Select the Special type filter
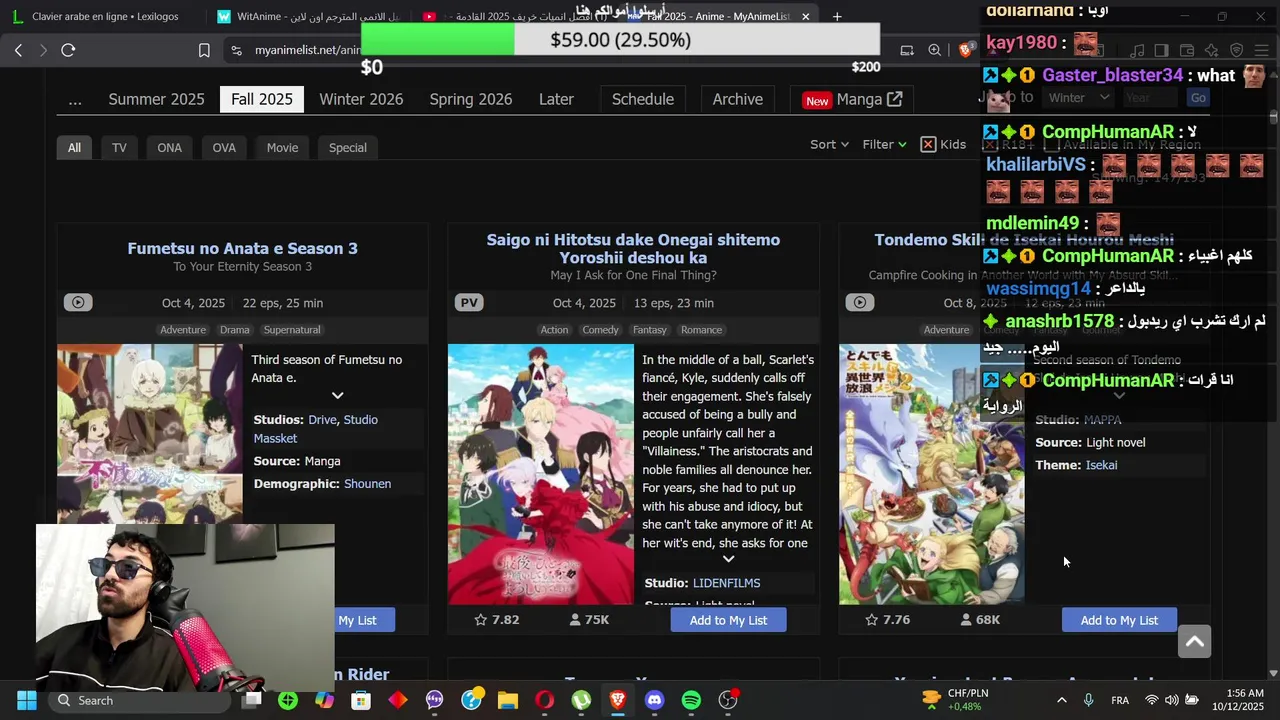The height and width of the screenshot is (720, 1280). (348, 147)
